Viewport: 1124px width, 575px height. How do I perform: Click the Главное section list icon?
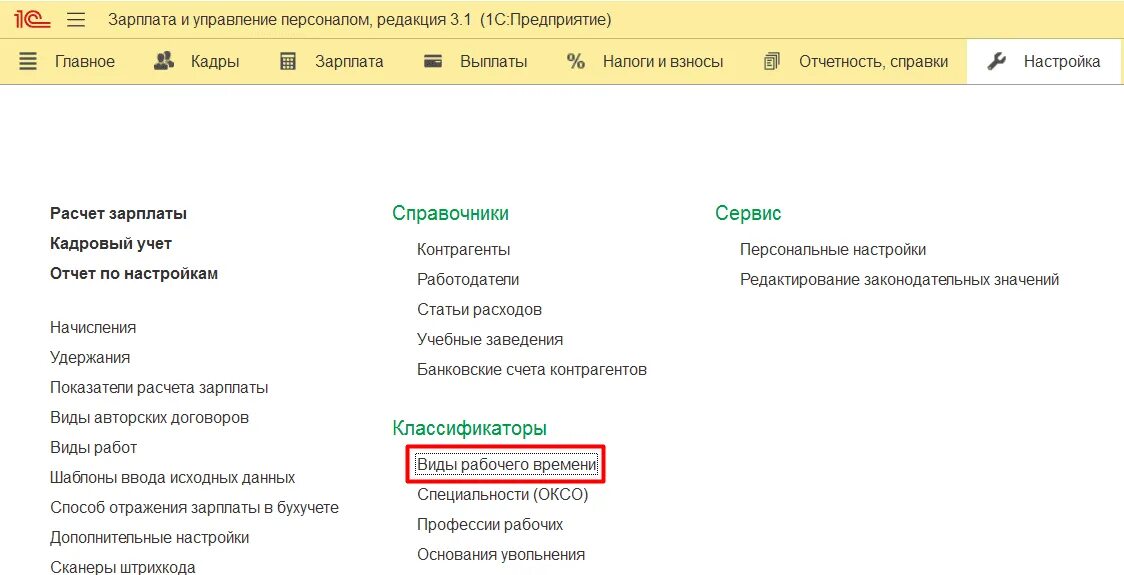click(28, 62)
